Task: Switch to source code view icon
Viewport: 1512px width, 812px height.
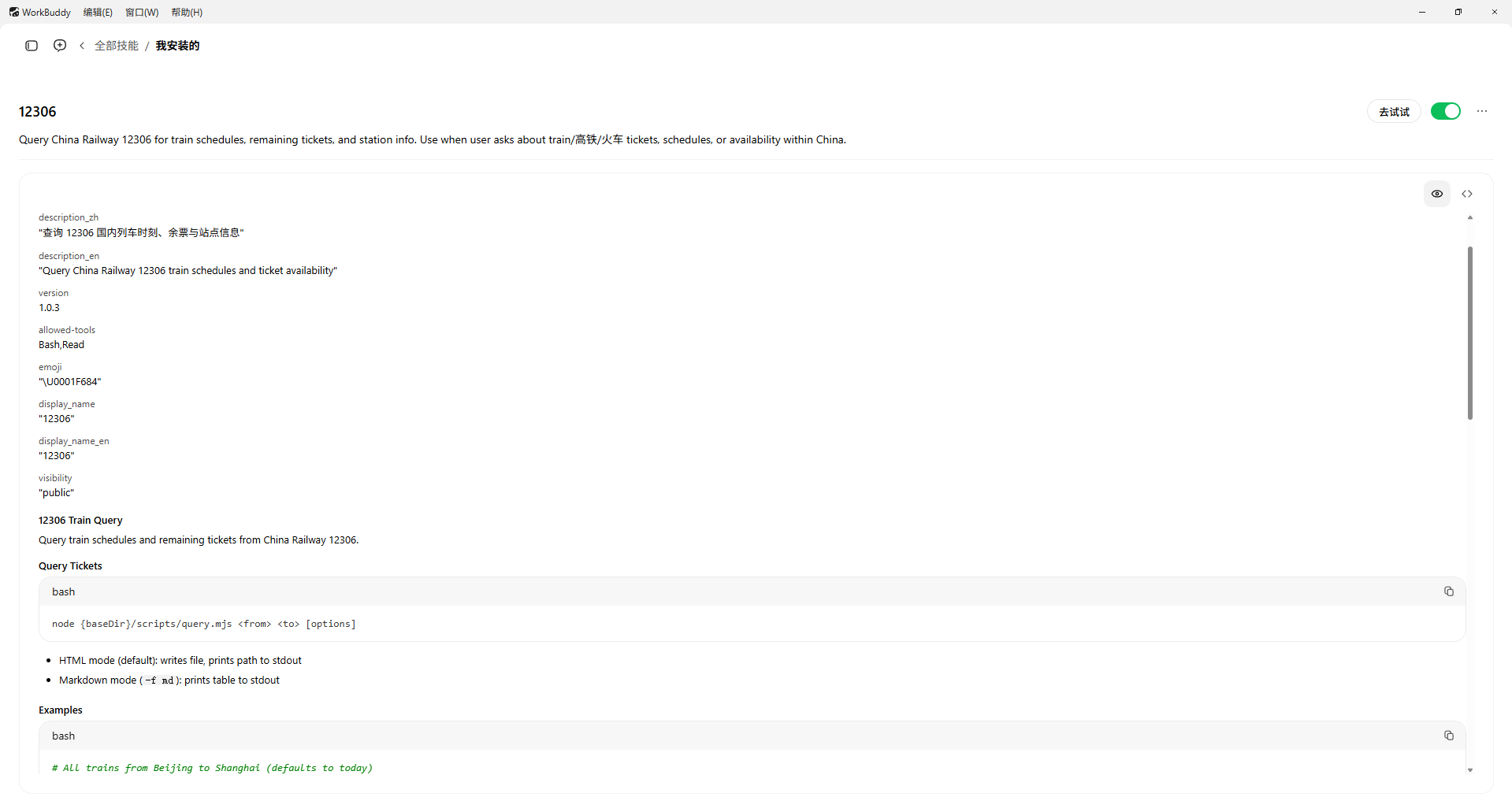Action: 1467,194
